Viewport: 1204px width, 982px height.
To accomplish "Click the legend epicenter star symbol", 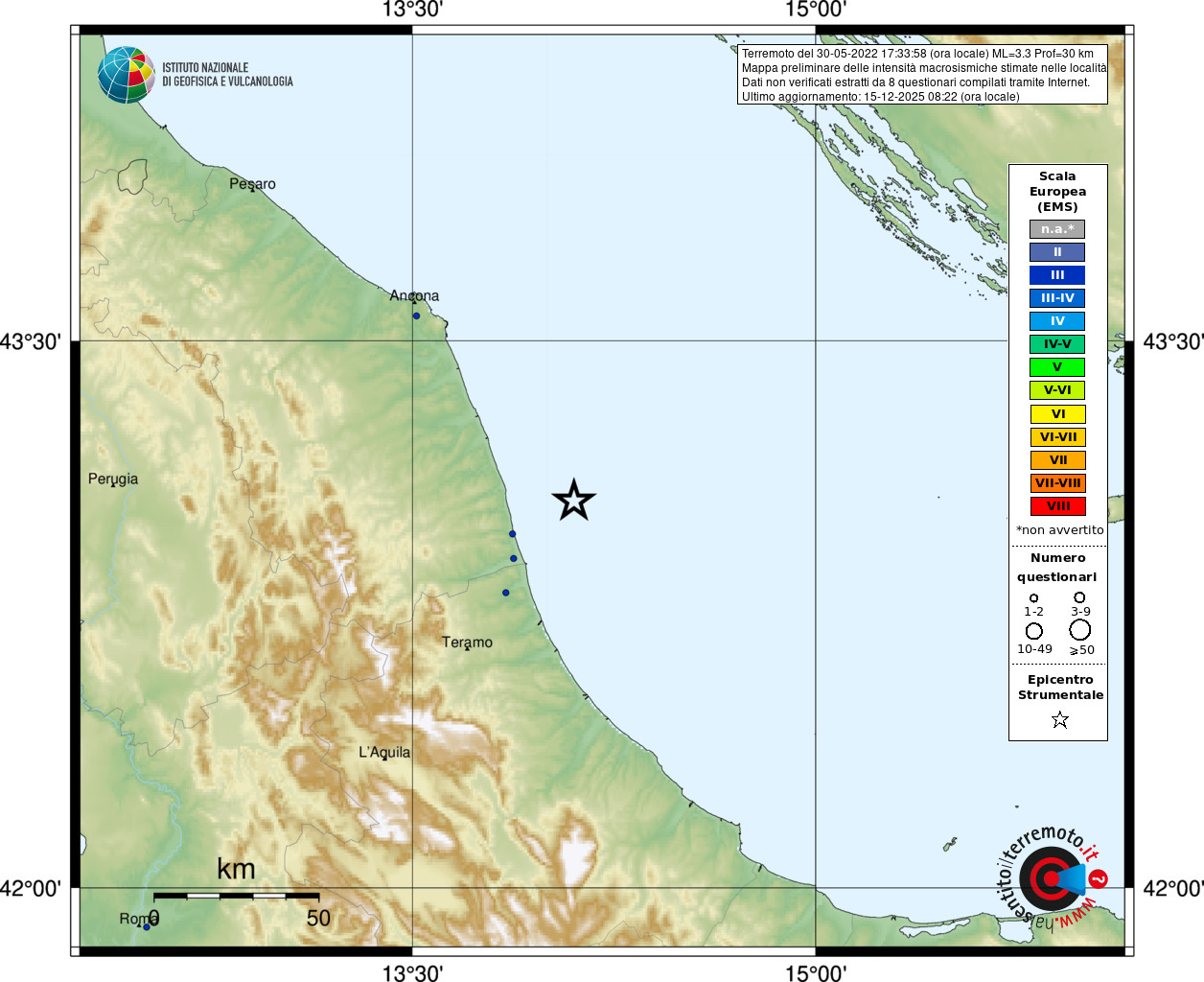I will pyautogui.click(x=1060, y=719).
